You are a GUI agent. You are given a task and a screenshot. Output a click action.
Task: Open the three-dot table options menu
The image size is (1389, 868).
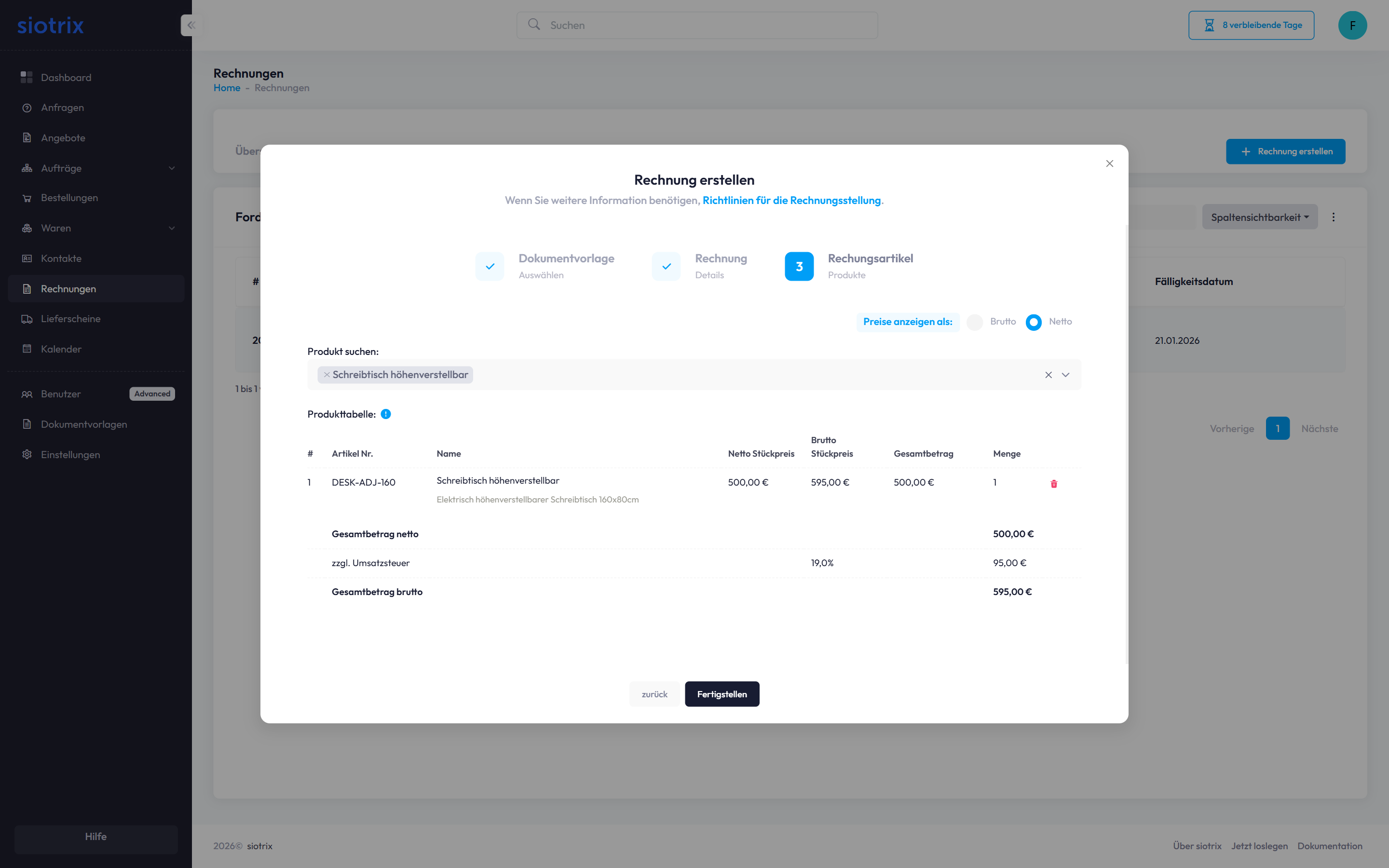(x=1334, y=217)
